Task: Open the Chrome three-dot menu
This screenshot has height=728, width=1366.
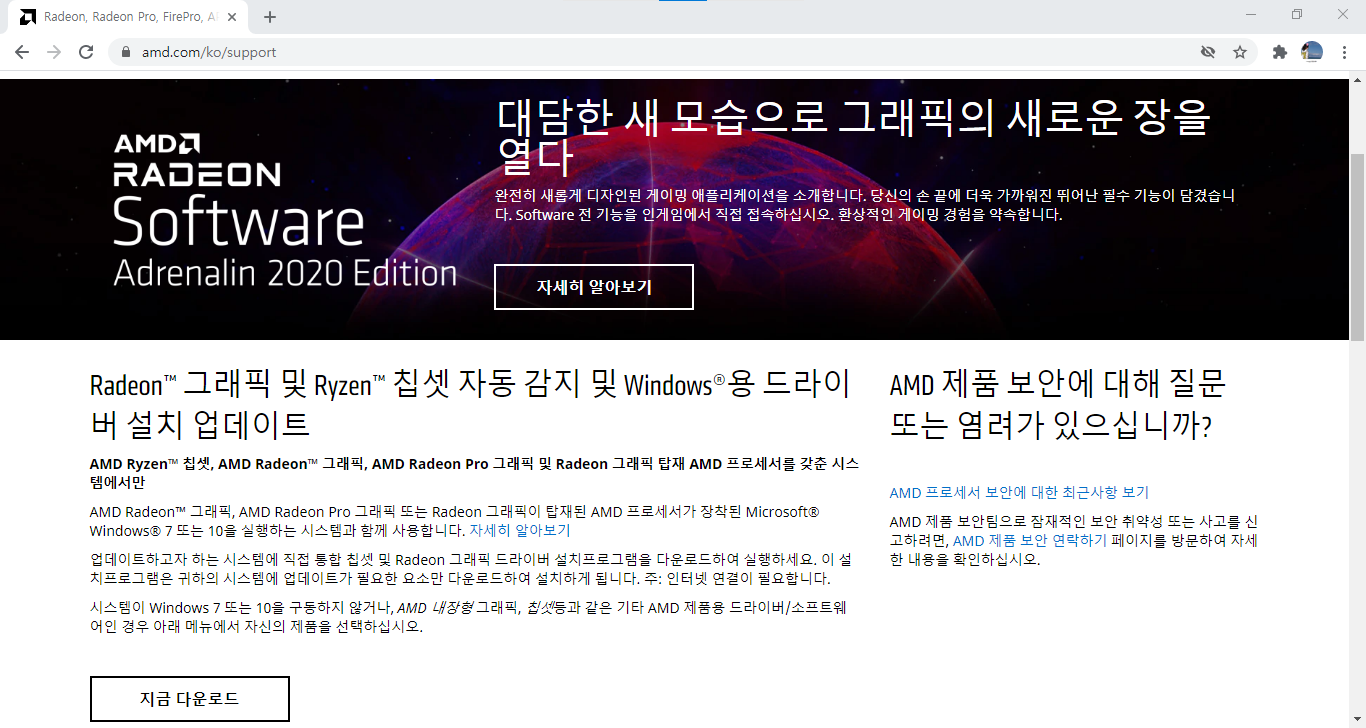Action: [x=1344, y=52]
